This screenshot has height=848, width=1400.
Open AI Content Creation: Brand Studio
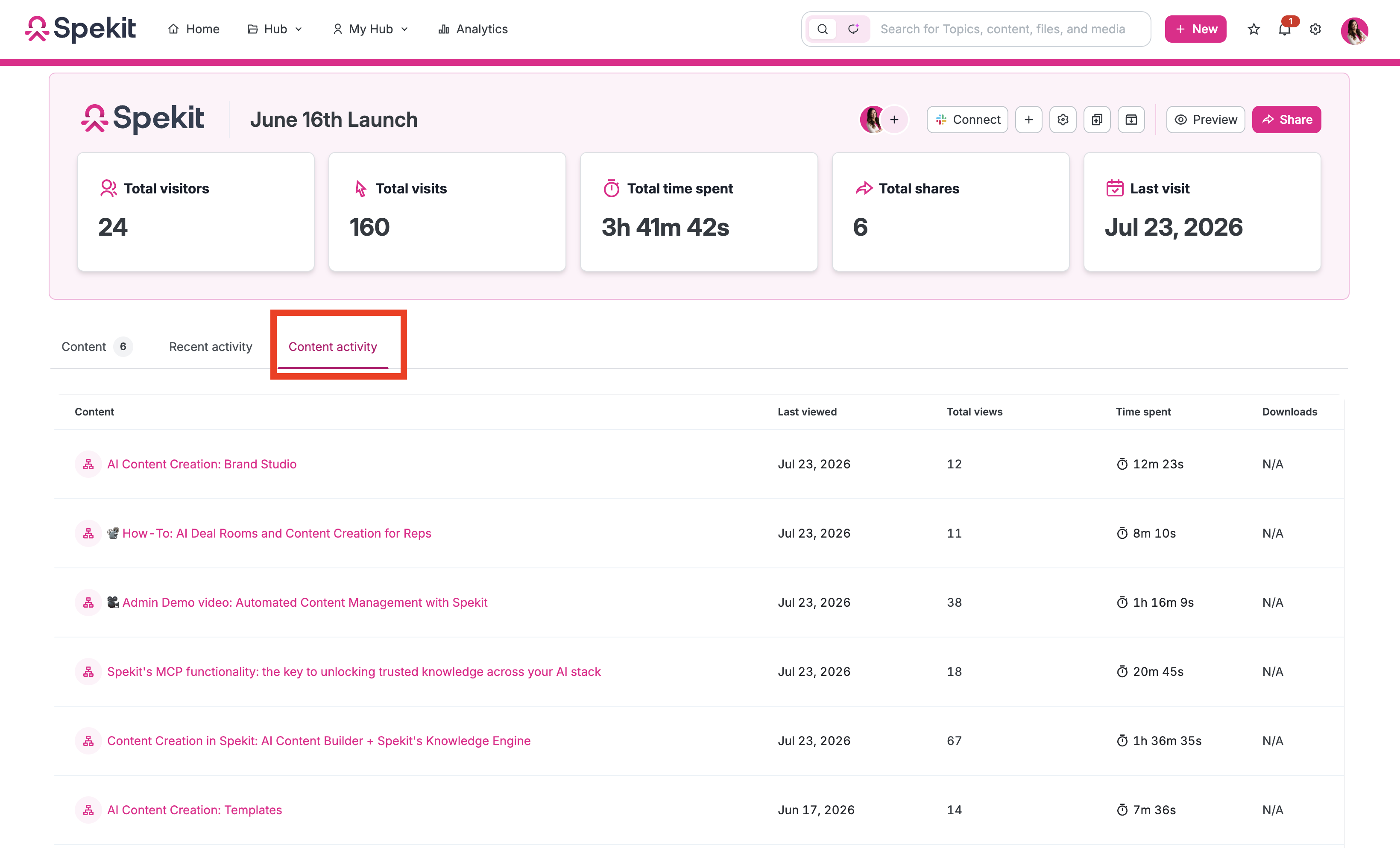coord(202,464)
